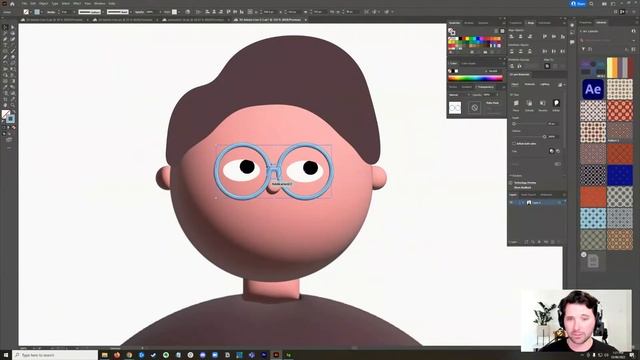This screenshot has height=360, width=640.
Task: Click horizontal align right icon
Action: (529, 37)
